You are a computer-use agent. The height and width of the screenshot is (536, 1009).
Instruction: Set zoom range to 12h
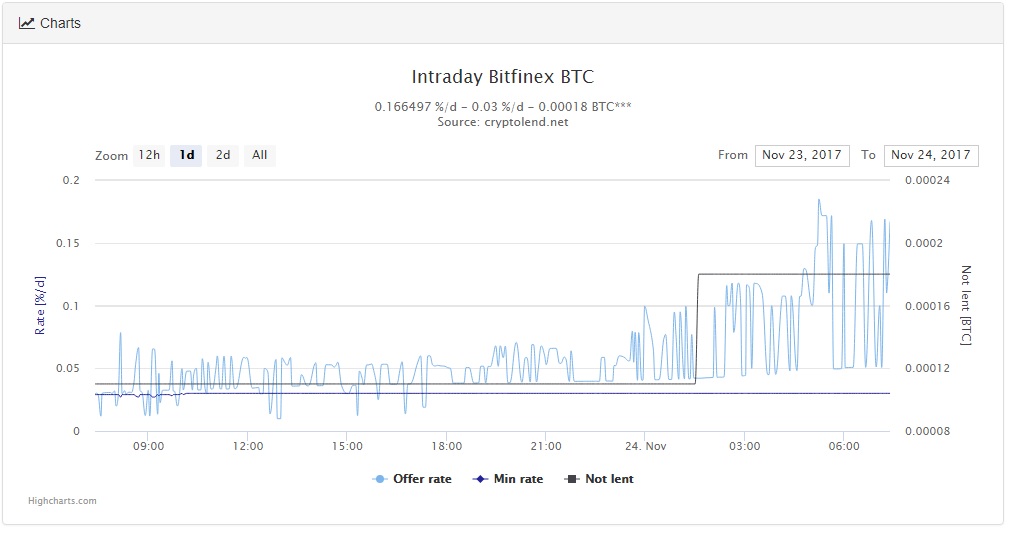point(149,155)
